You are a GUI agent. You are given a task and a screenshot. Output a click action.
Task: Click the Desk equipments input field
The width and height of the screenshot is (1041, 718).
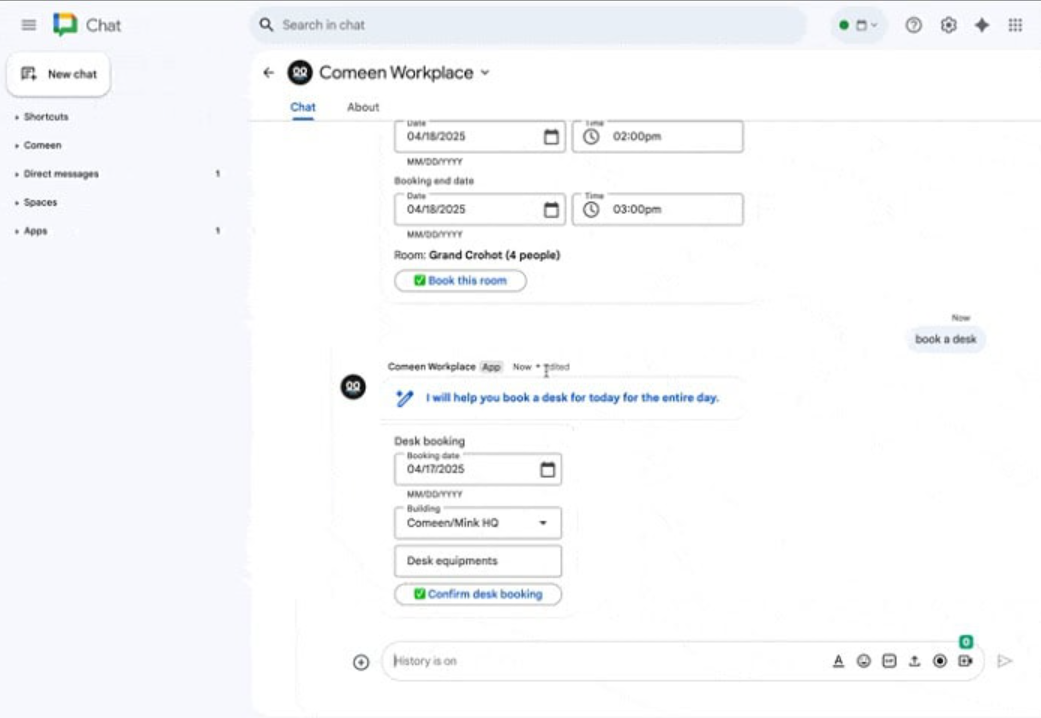[x=478, y=561]
